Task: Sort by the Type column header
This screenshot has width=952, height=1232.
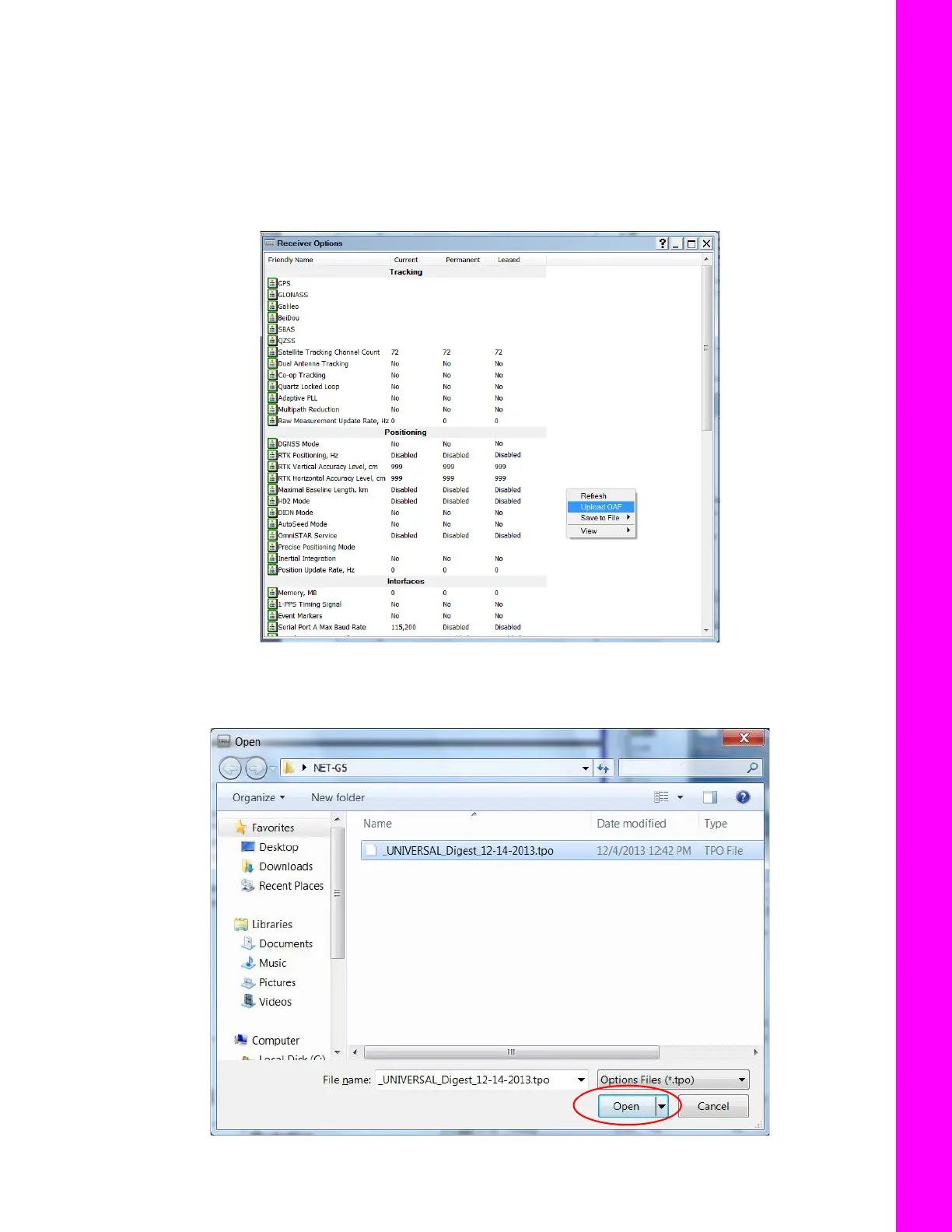Action: click(731, 824)
